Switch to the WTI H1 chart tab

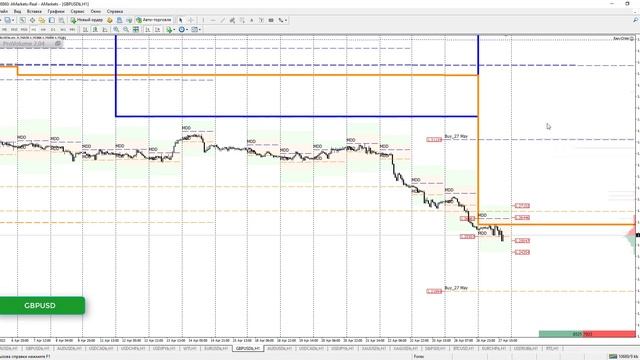(x=190, y=349)
